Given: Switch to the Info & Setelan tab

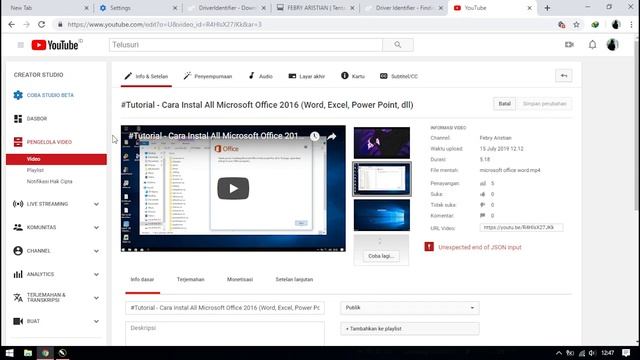Looking at the screenshot, I should 146,76.
